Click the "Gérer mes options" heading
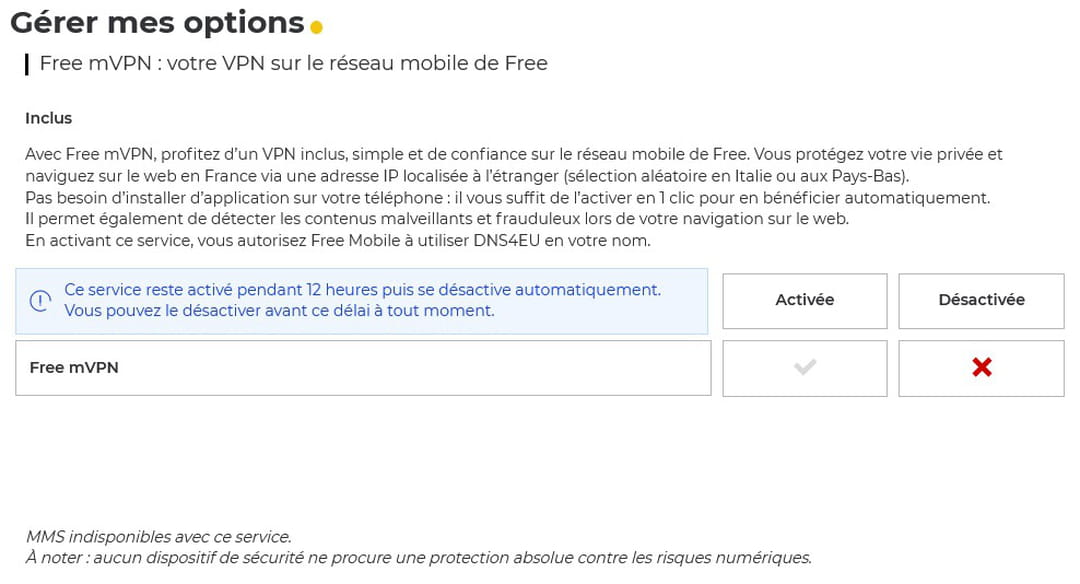 pos(157,22)
